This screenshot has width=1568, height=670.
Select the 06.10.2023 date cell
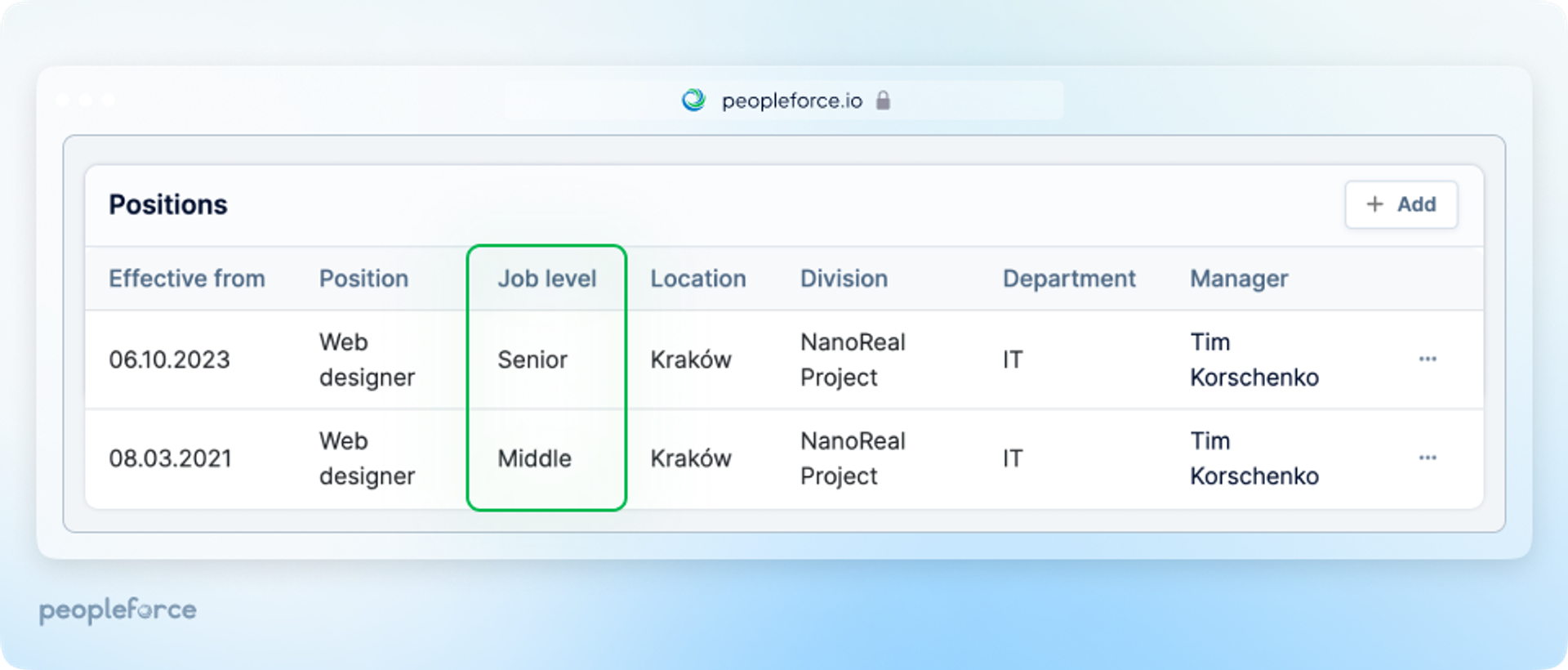(170, 360)
